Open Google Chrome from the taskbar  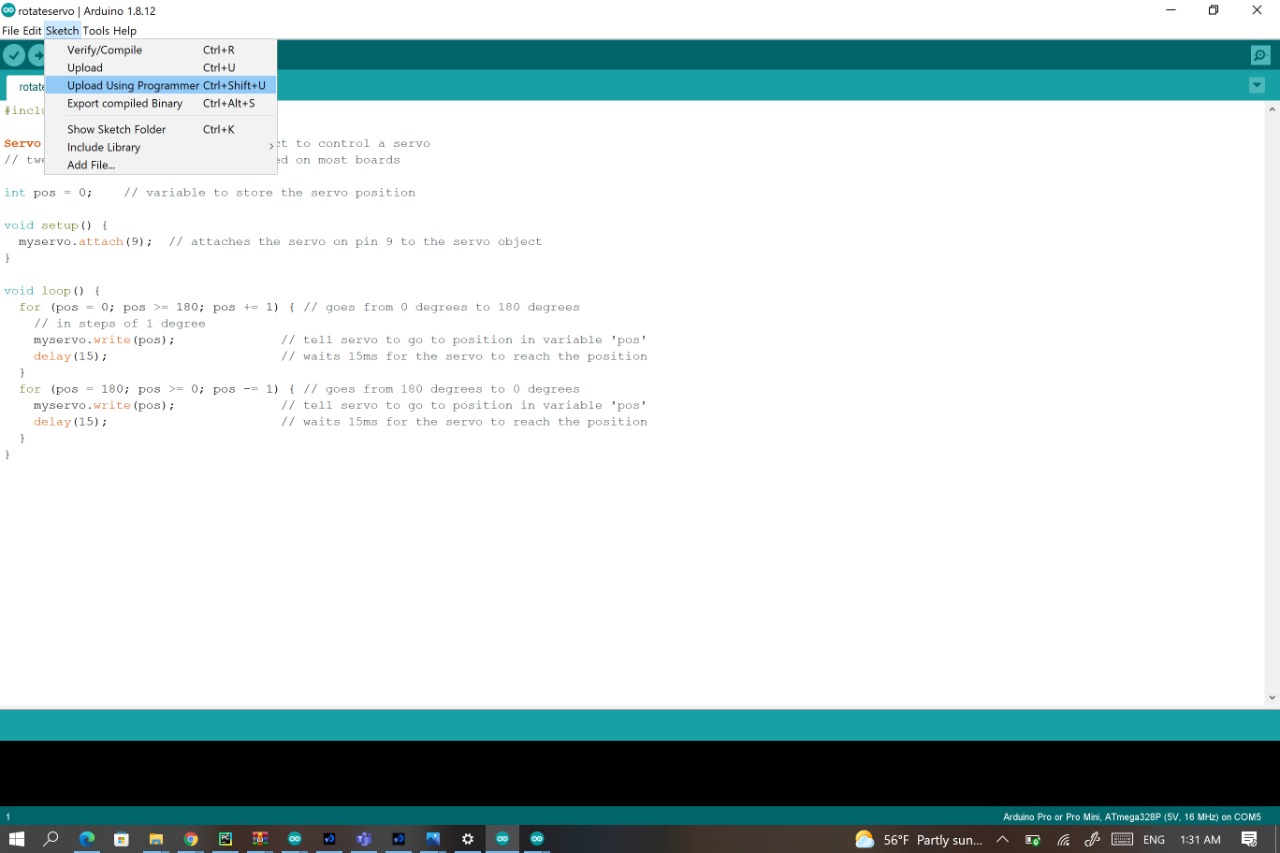click(191, 839)
